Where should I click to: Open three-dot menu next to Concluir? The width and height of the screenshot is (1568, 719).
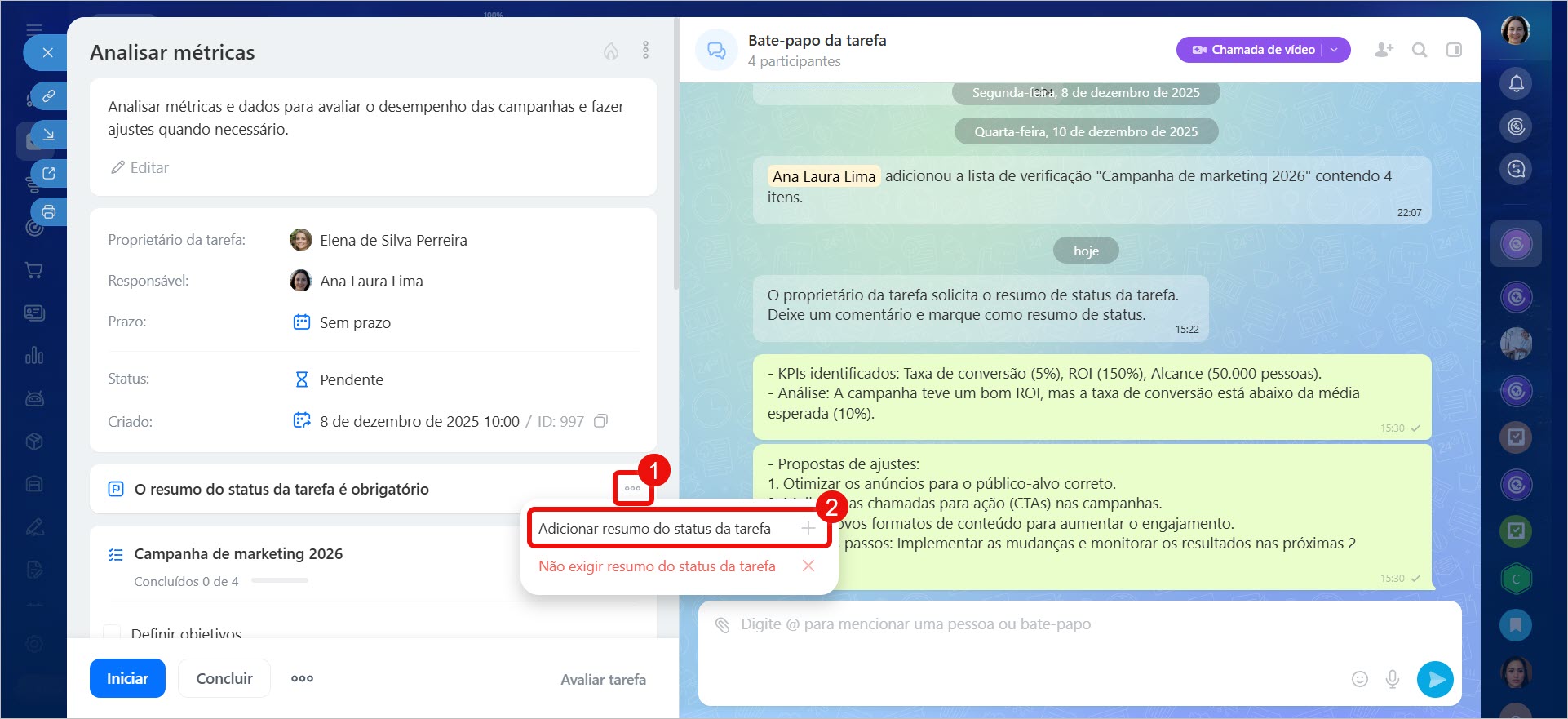tap(302, 678)
